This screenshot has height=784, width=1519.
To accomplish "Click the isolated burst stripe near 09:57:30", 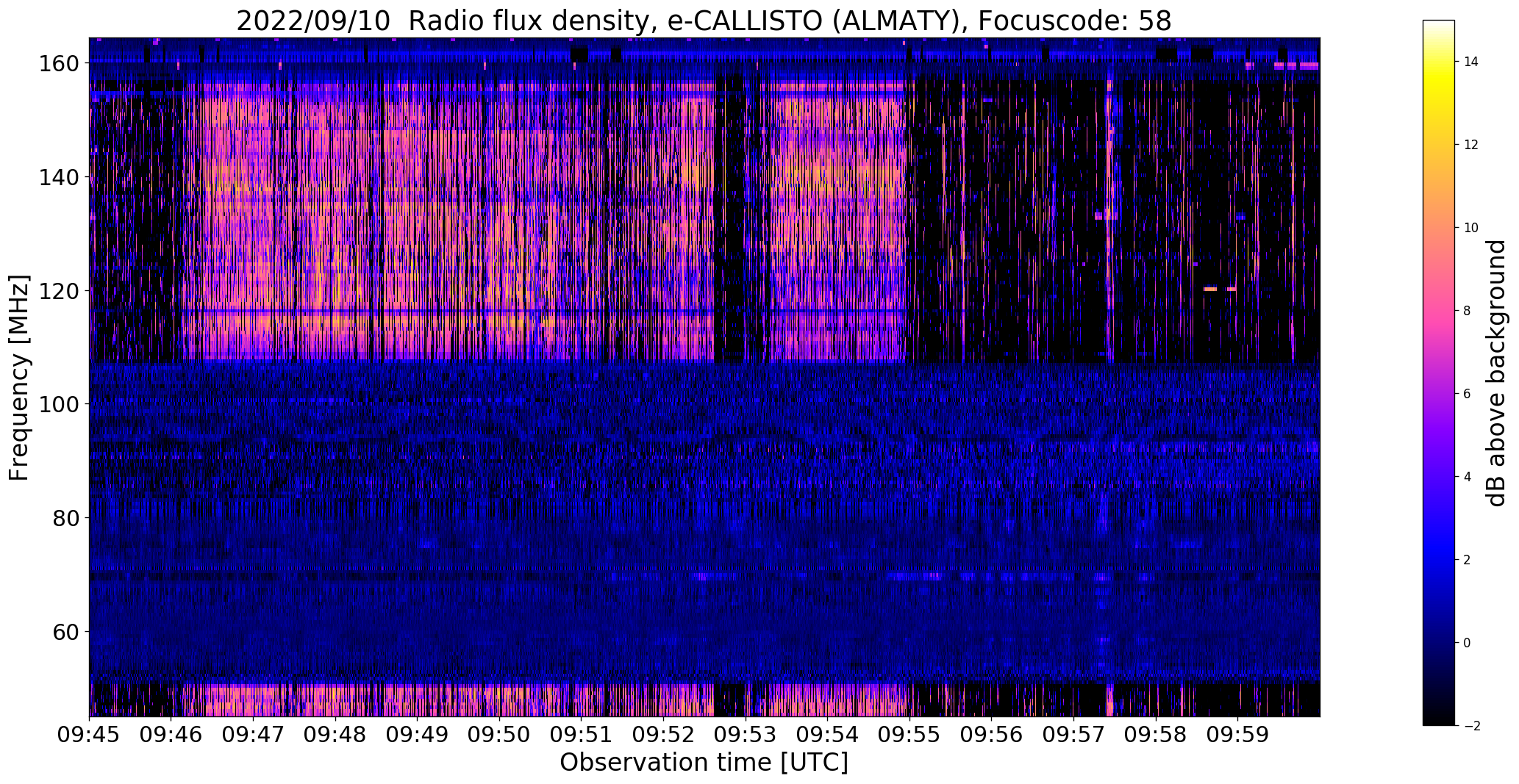I will coord(1110,220).
